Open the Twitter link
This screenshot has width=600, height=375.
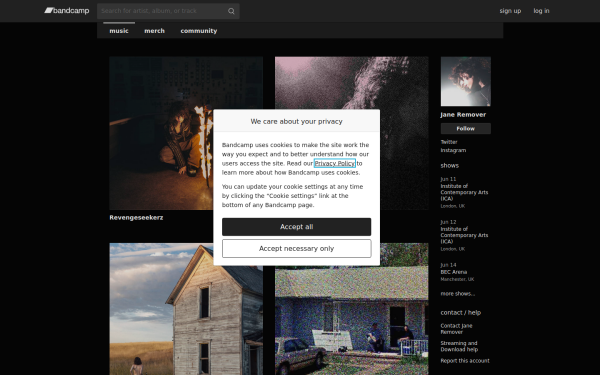449,142
